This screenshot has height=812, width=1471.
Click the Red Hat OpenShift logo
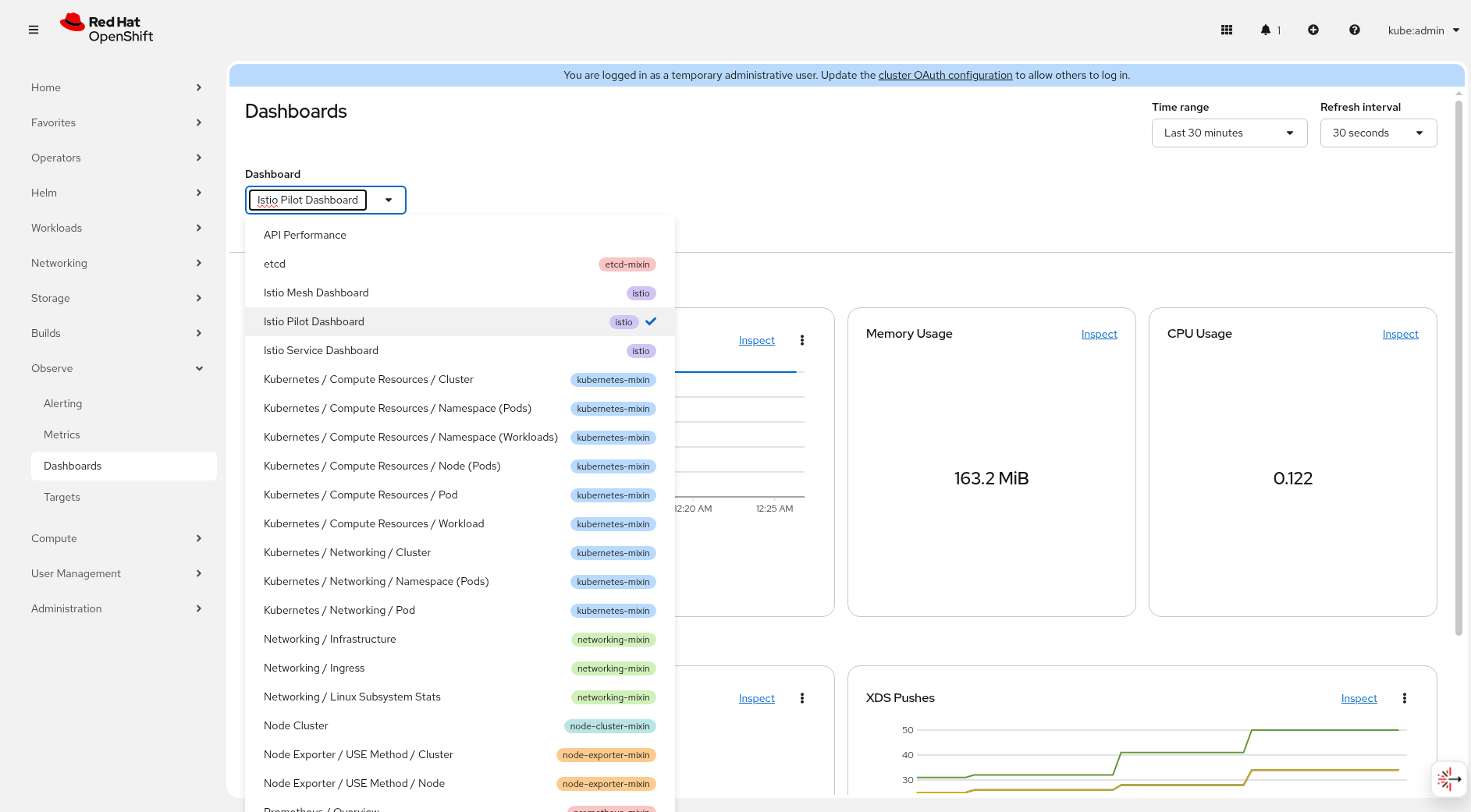107,29
